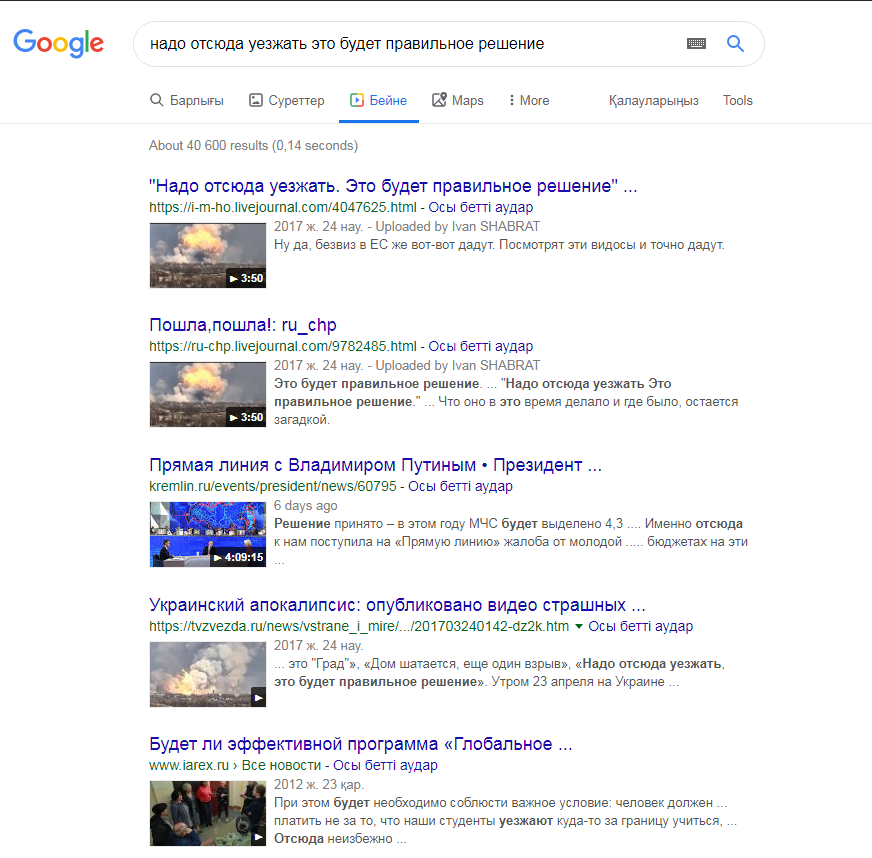
Task: Click into the search query field
Action: 400,44
